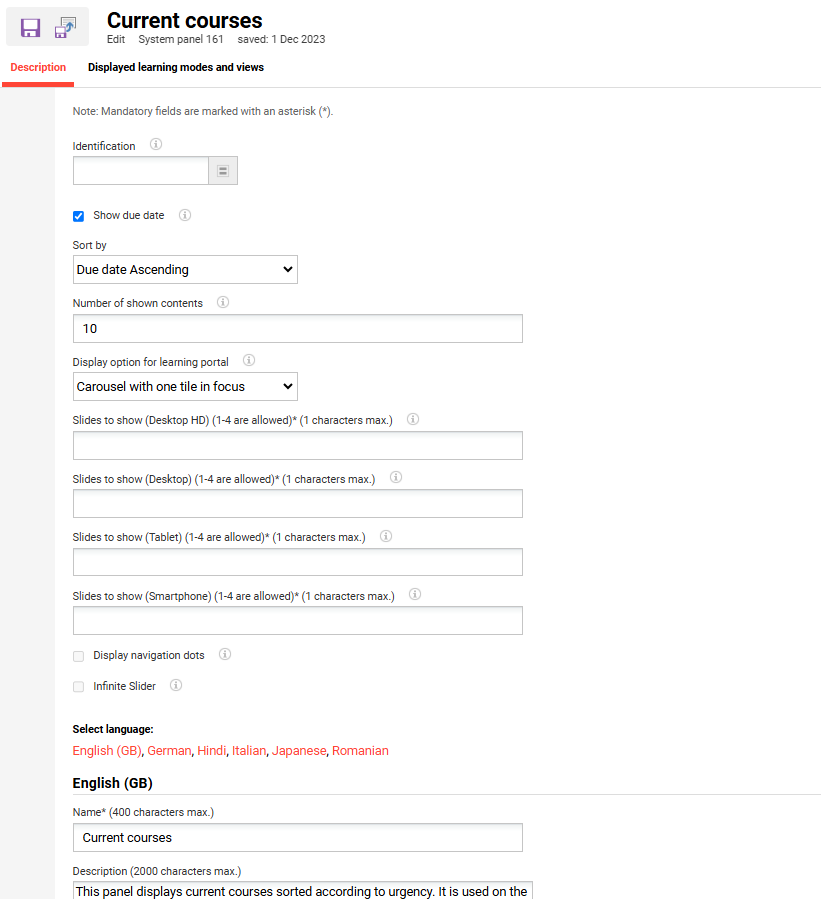Click info icon next to Infinite Slider
The height and width of the screenshot is (899, 821).
click(x=176, y=686)
